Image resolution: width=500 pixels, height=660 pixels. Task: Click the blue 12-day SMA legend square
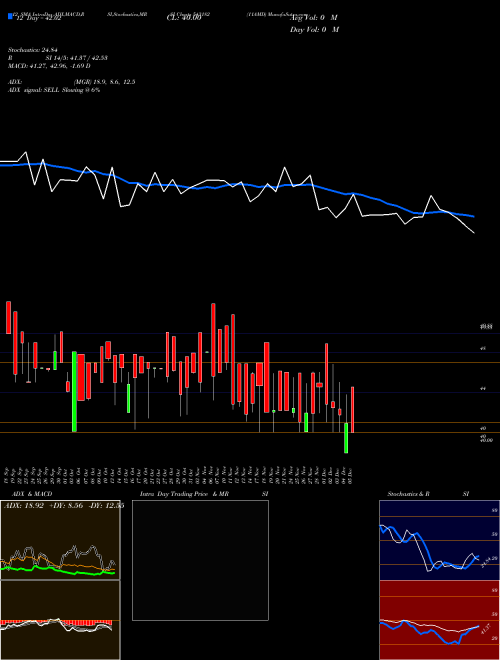(11, 16)
